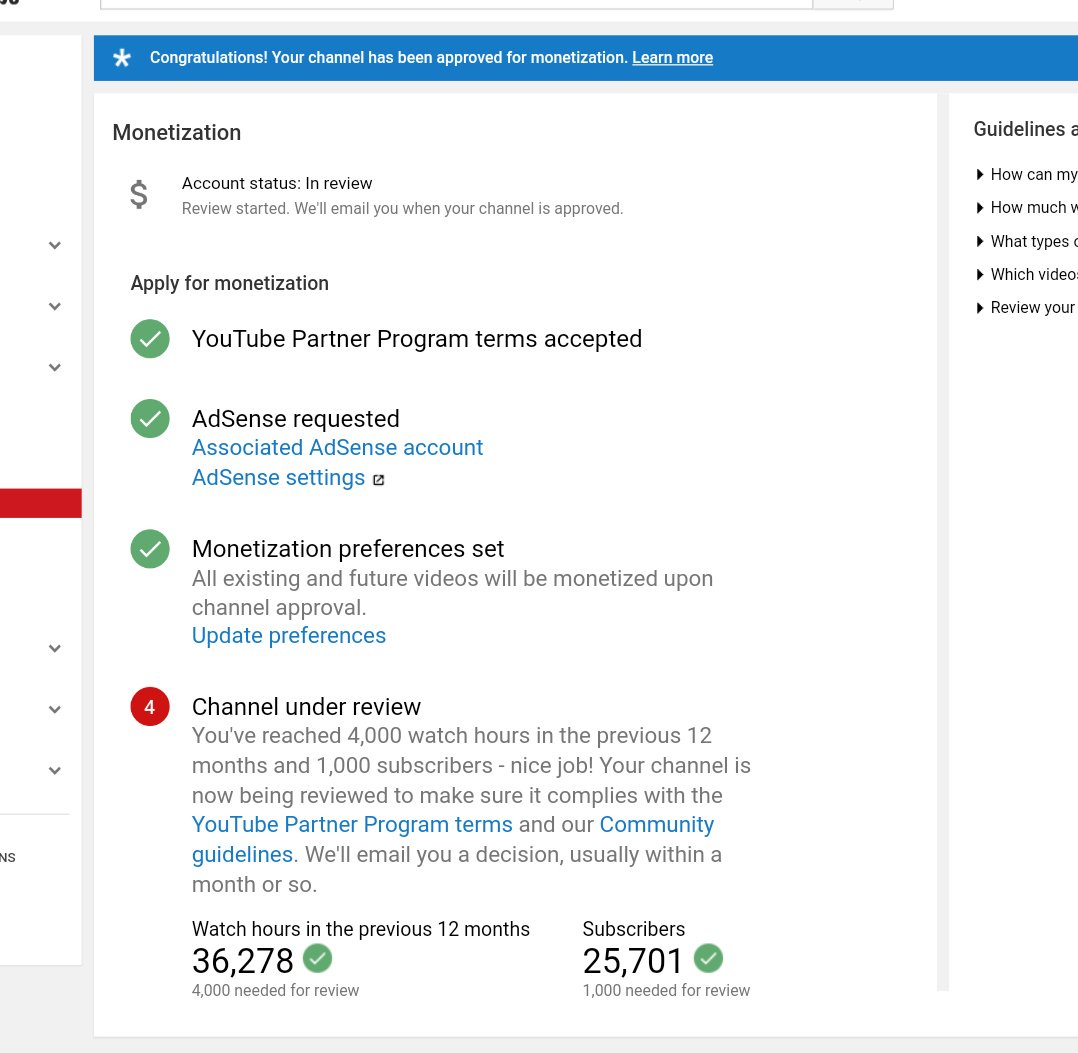This screenshot has width=1078, height=1053.
Task: Click the '1,000 needed for review' text
Action: [x=666, y=990]
